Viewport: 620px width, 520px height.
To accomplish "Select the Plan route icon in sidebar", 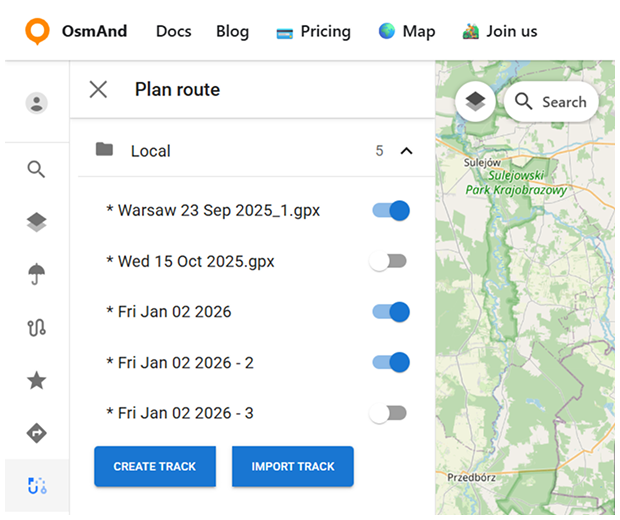I will [37, 487].
